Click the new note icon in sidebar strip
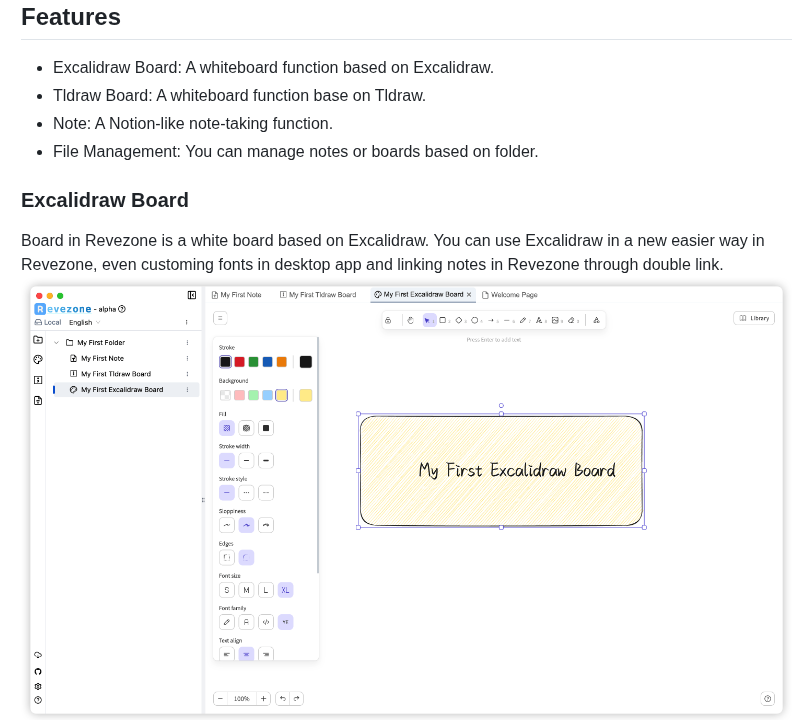Viewport: 810px width, 720px height. 38,400
